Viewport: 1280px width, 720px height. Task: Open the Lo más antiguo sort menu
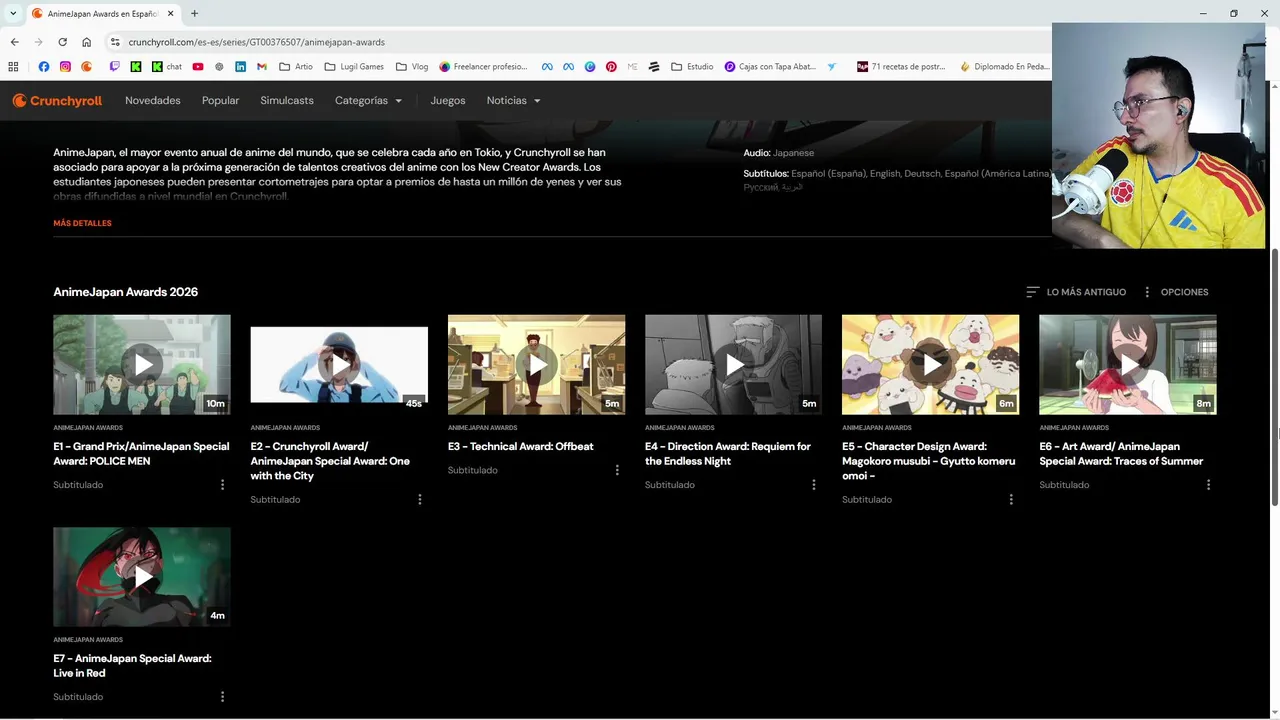click(x=1076, y=292)
